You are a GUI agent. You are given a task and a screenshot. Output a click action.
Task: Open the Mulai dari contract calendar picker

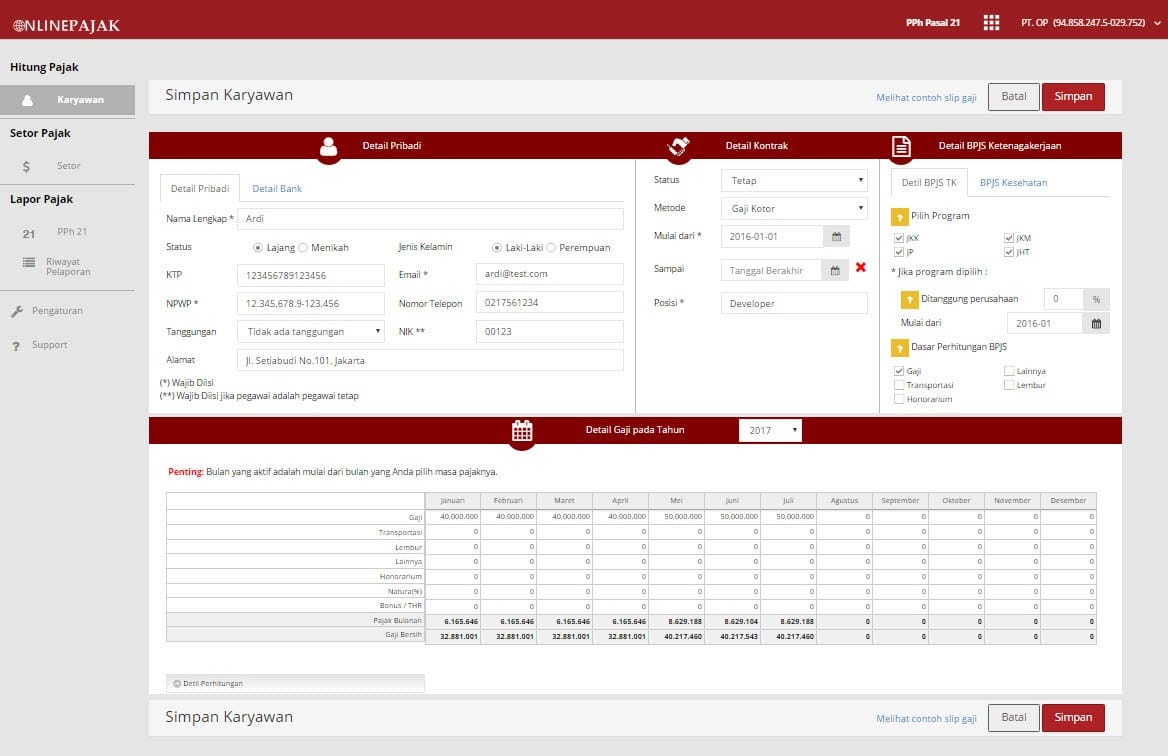click(837, 237)
